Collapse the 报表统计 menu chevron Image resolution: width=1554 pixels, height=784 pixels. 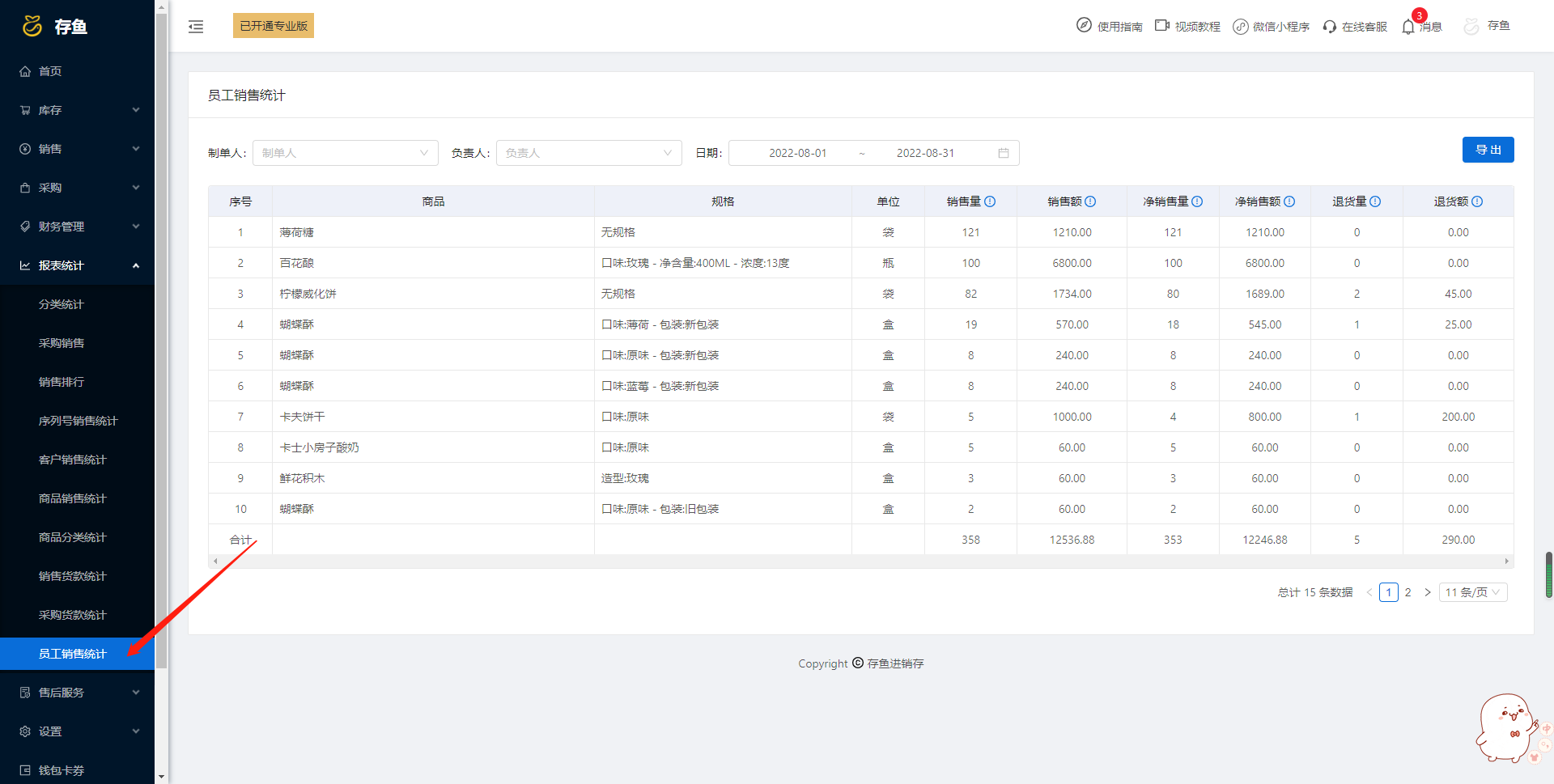click(136, 265)
